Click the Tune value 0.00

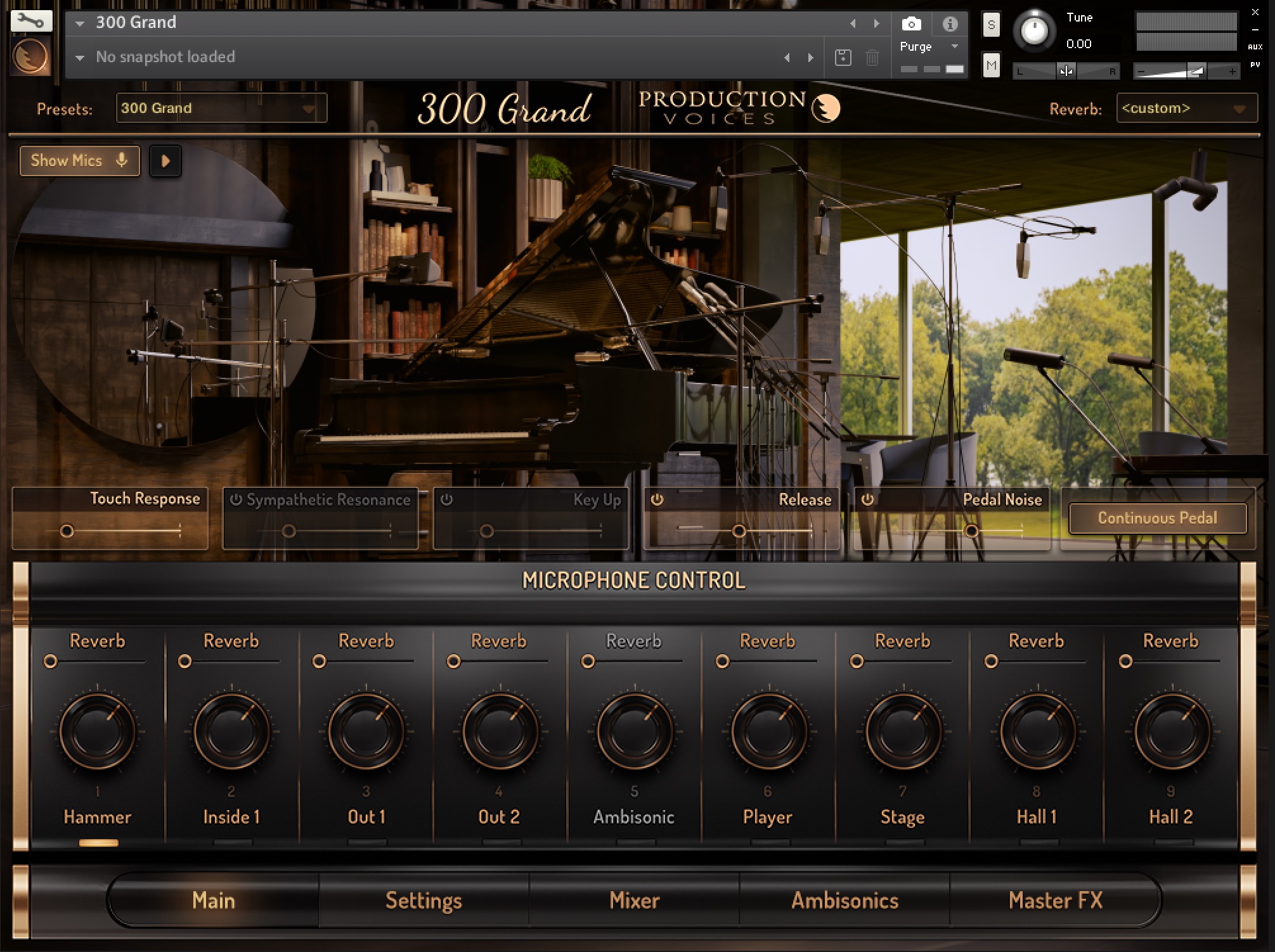(1078, 44)
